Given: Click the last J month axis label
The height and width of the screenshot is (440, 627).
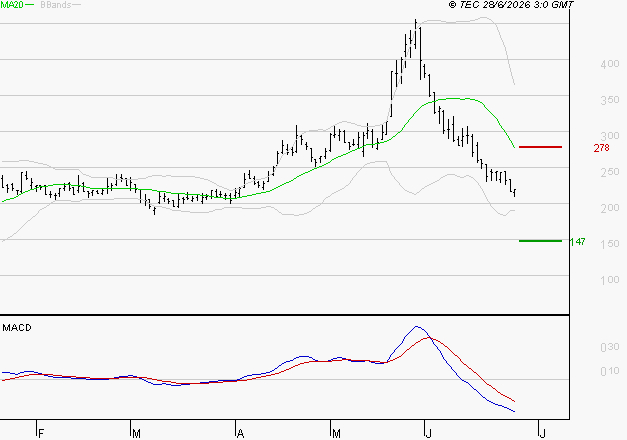Looking at the screenshot, I should point(543,434).
